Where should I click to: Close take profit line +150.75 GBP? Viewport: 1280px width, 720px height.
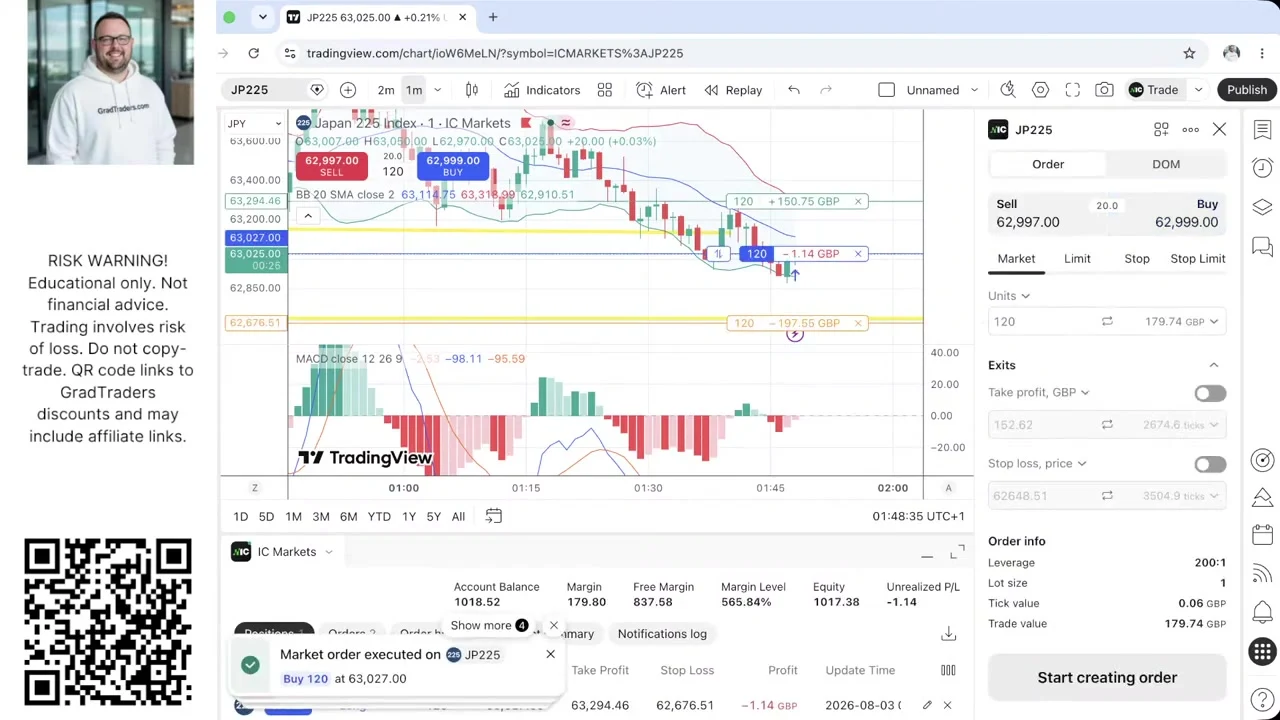[857, 202]
